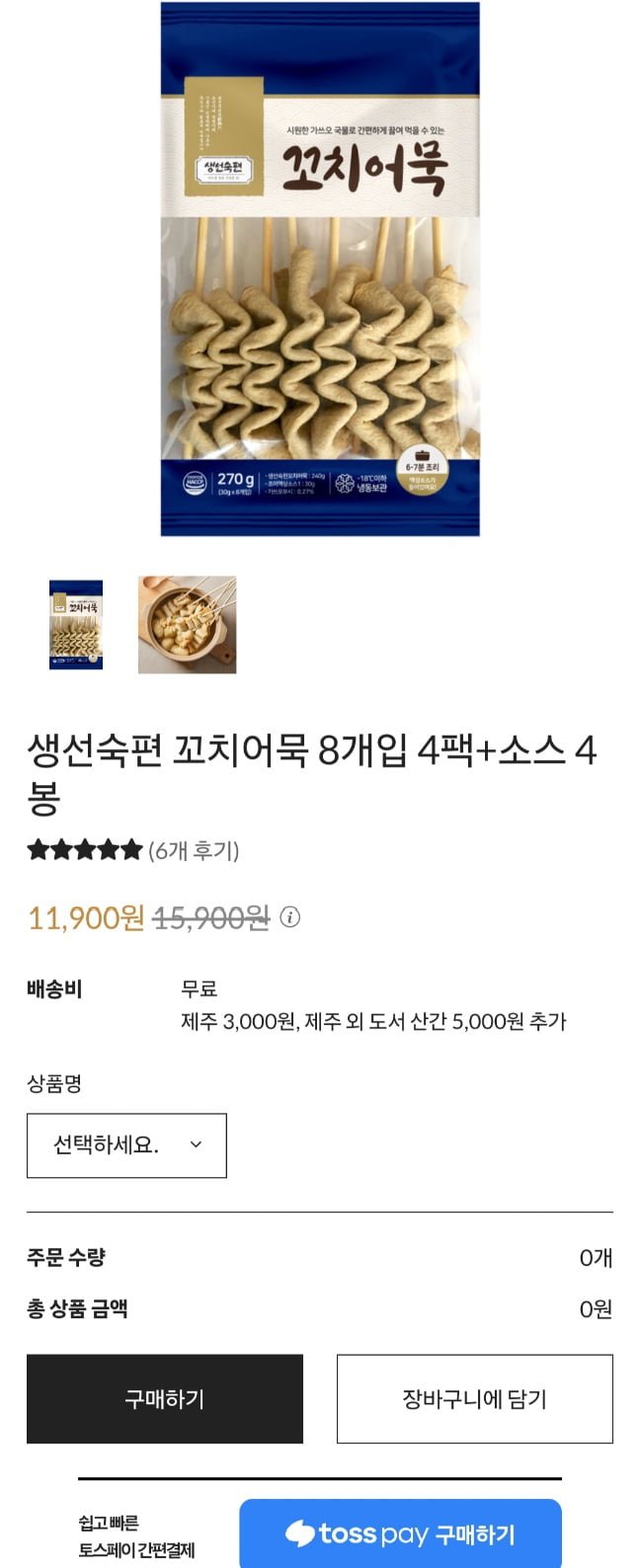
Task: Click the struck-through 15,900원 original price
Action: click(x=211, y=918)
